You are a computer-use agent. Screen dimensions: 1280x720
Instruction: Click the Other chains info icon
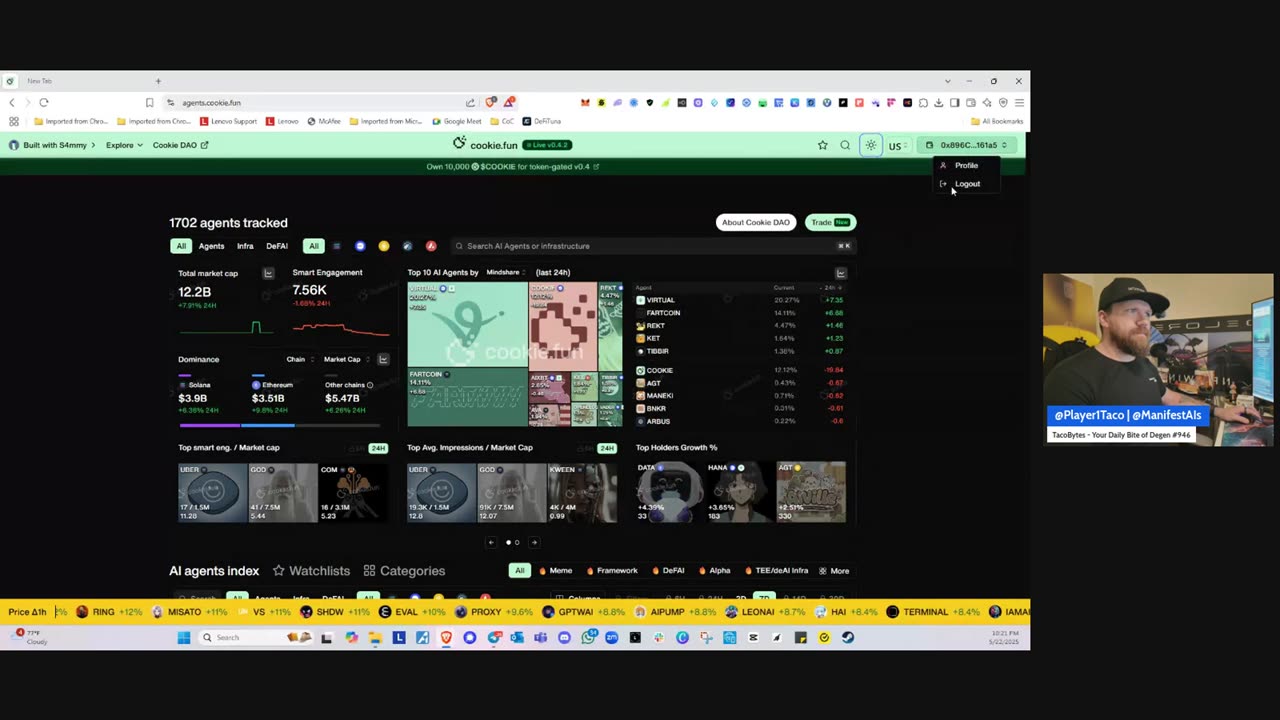tap(370, 385)
